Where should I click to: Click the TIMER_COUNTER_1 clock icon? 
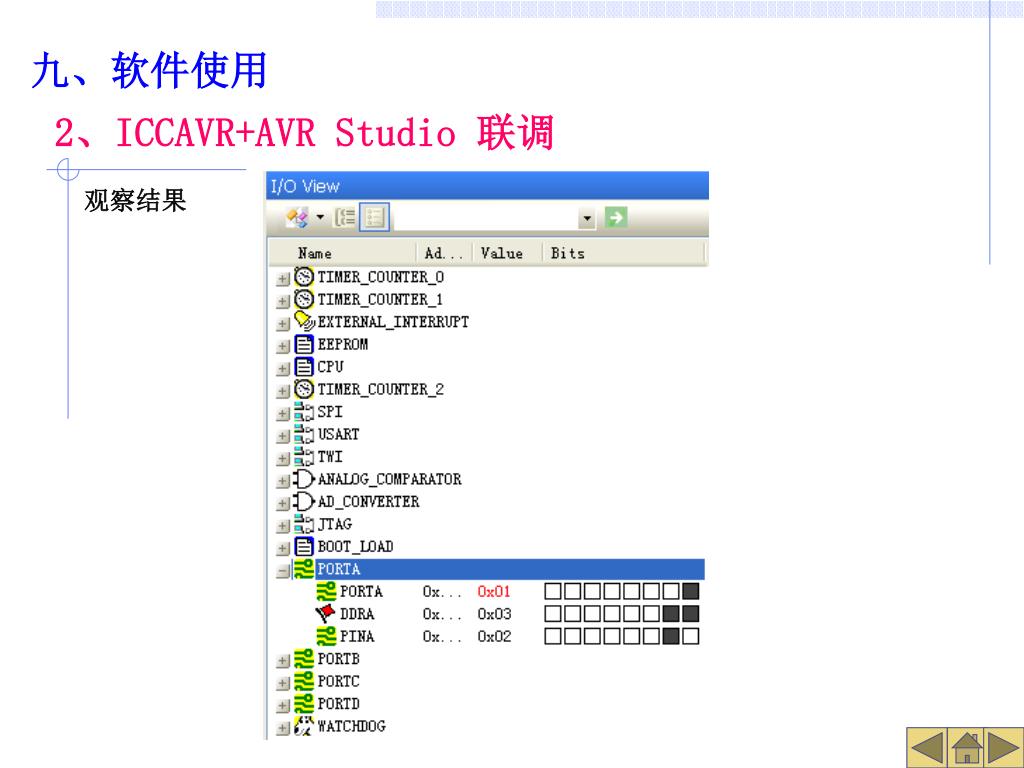coord(304,299)
